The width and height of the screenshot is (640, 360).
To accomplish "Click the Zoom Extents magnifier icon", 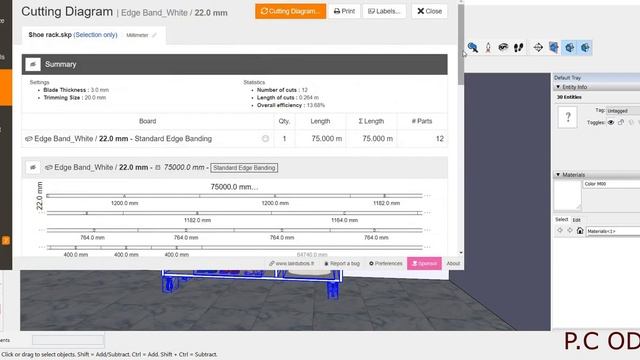I will [x=473, y=47].
